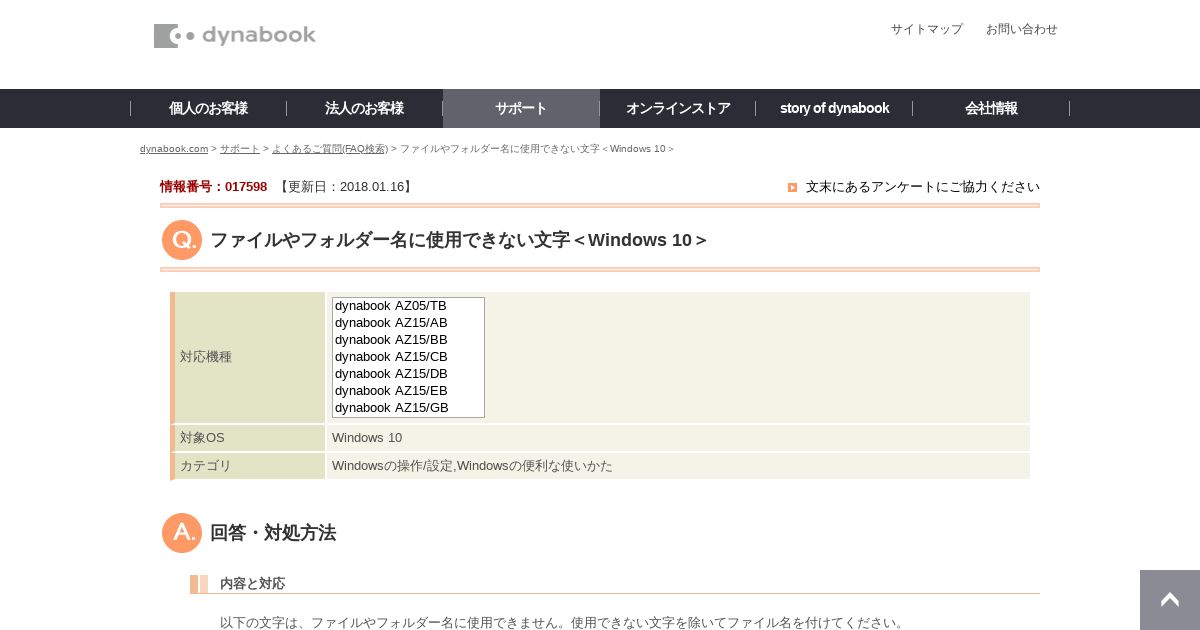Open the 個人のお客様 menu

[208, 108]
